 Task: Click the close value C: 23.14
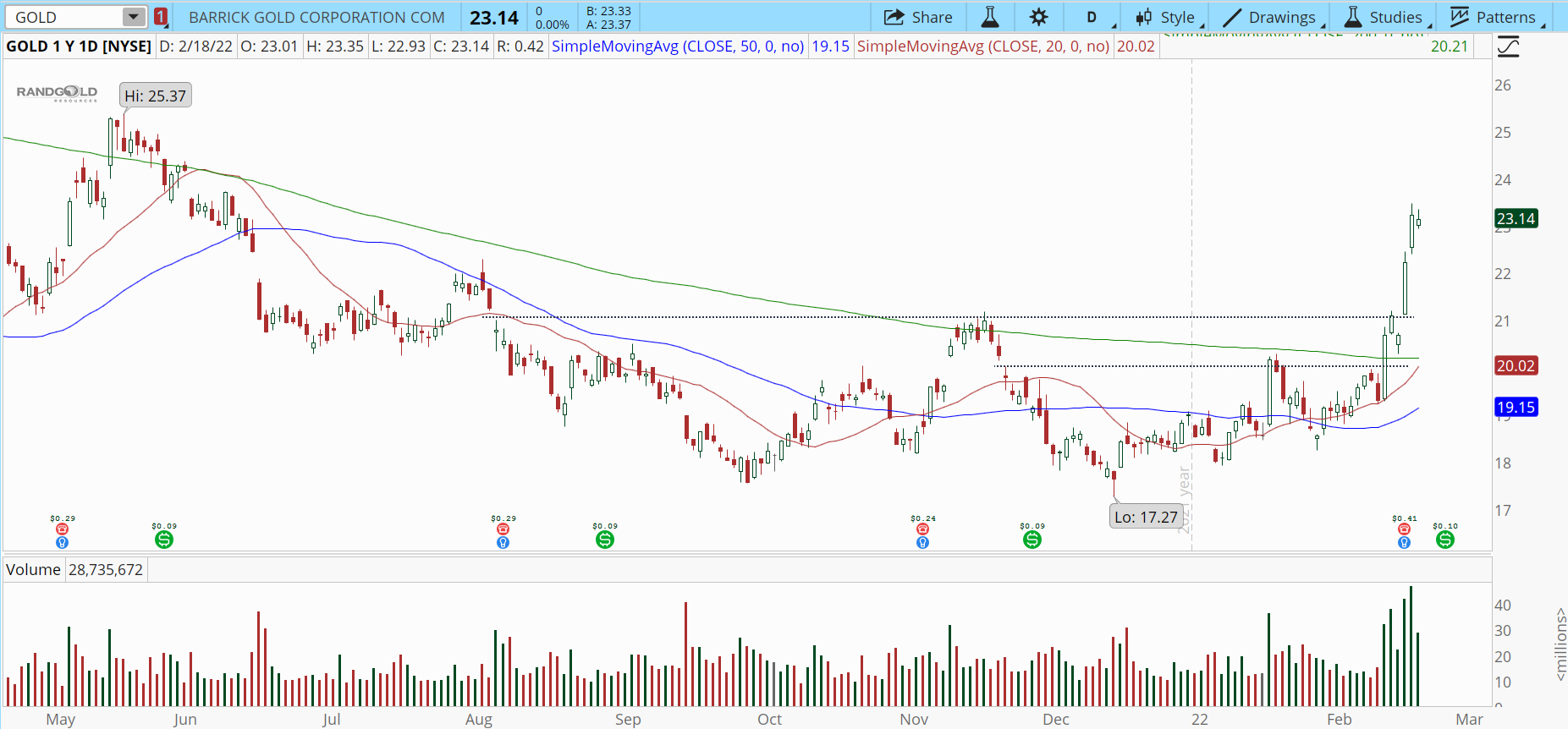(461, 47)
